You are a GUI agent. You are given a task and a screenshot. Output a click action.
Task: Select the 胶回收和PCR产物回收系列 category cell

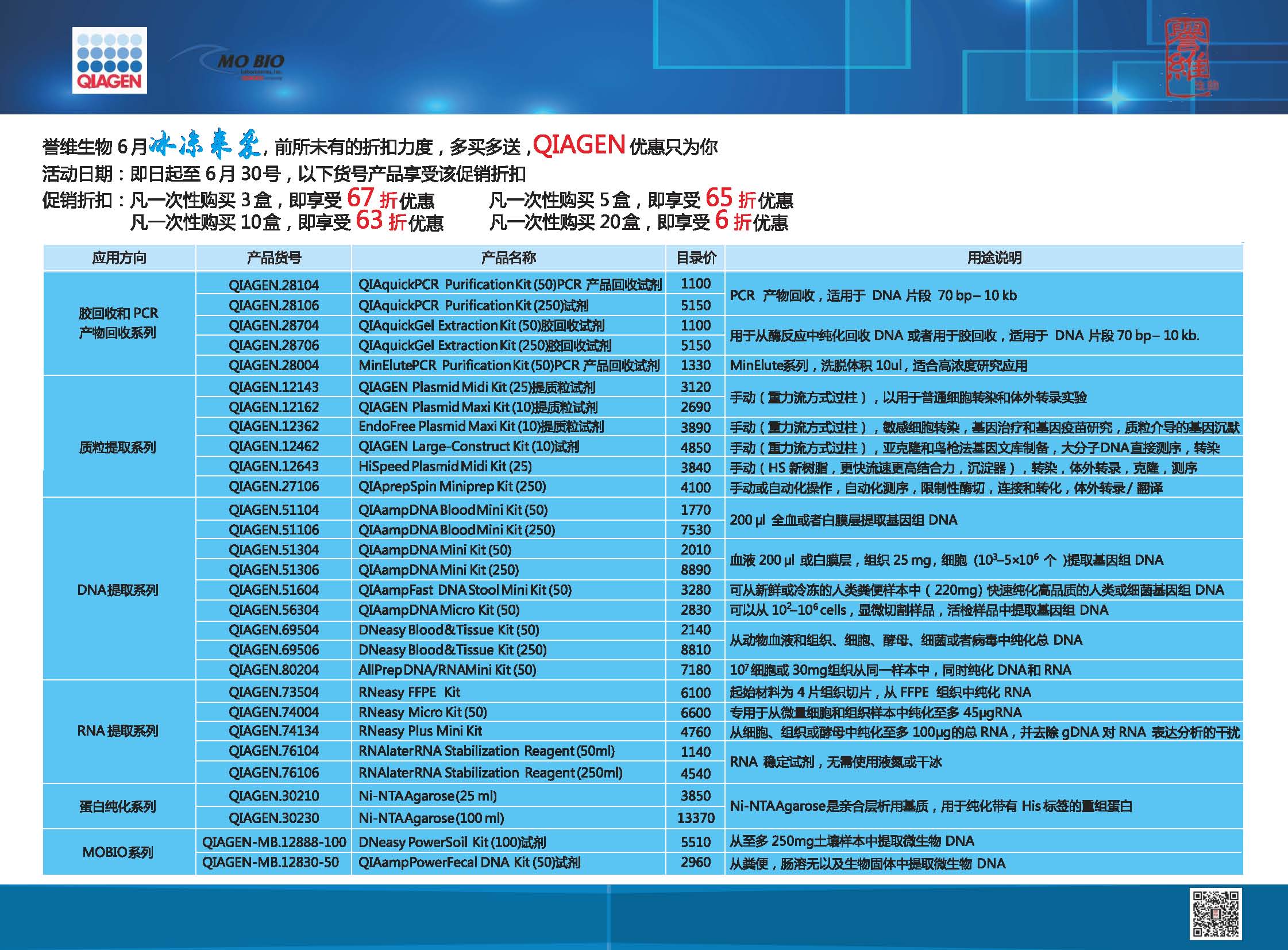tap(118, 323)
